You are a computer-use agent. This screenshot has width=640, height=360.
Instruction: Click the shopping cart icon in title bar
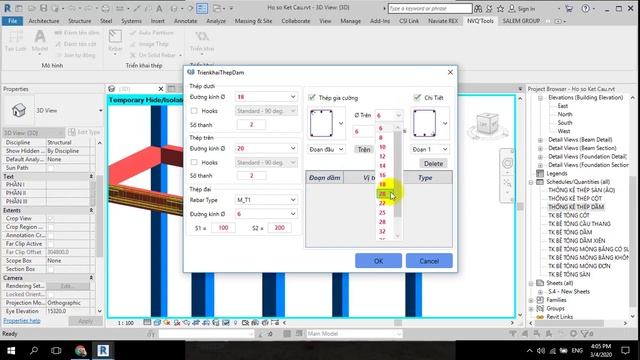point(569,8)
